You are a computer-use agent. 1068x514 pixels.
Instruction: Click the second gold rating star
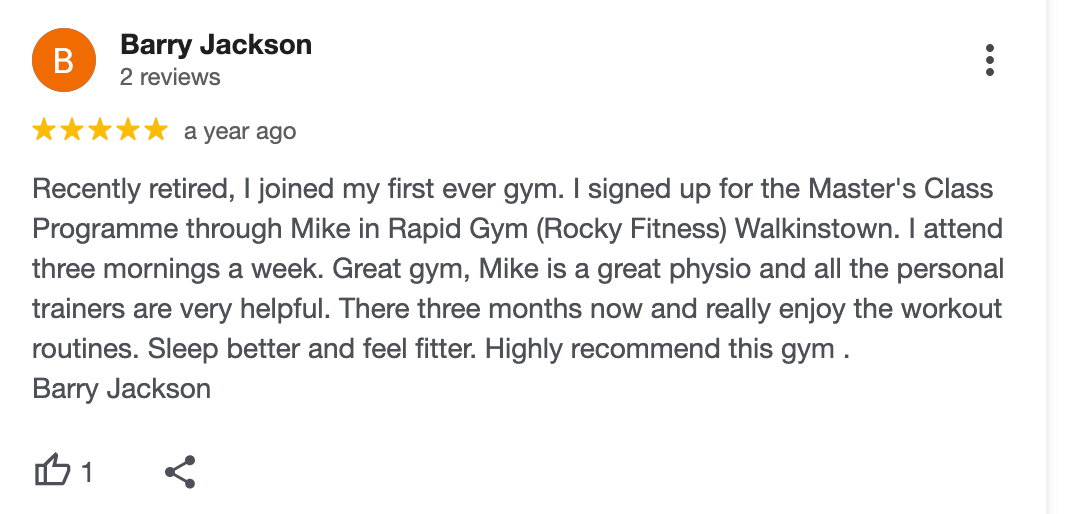click(72, 131)
